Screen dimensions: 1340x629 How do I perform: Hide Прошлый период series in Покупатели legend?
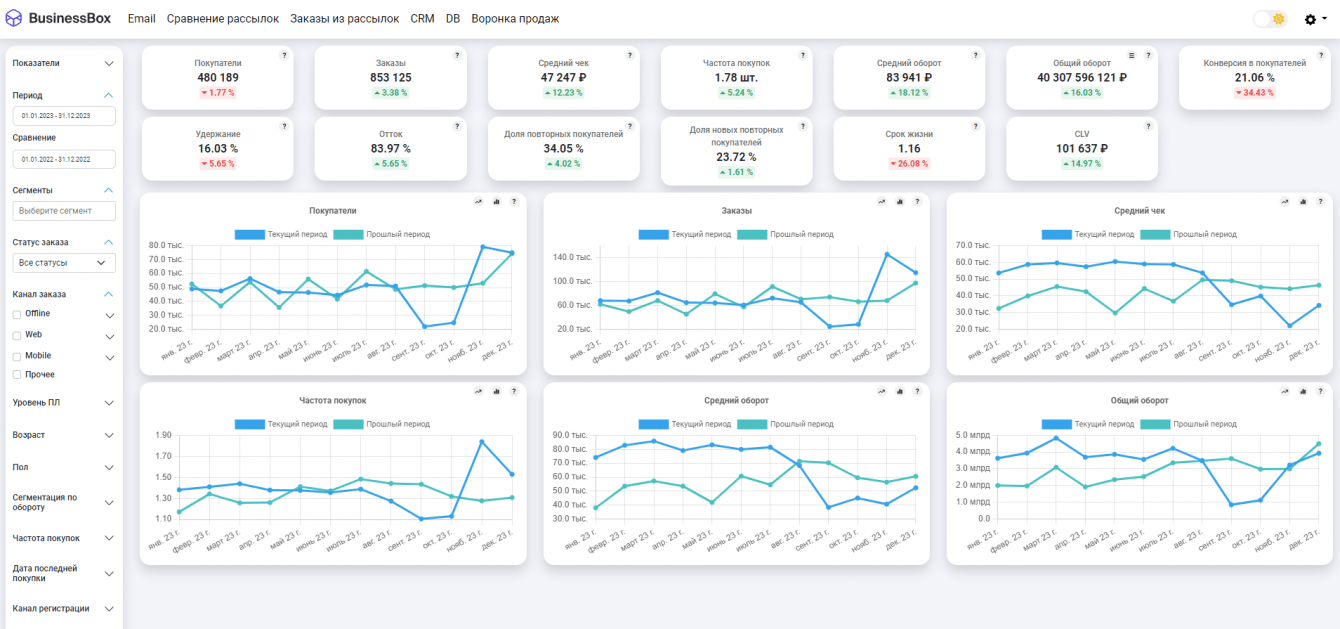[x=381, y=234]
